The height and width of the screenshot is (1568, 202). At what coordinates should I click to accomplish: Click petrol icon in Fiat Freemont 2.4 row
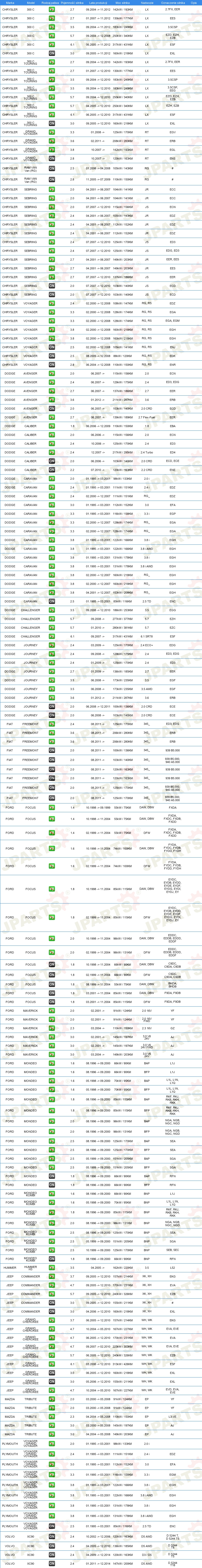click(52, 724)
